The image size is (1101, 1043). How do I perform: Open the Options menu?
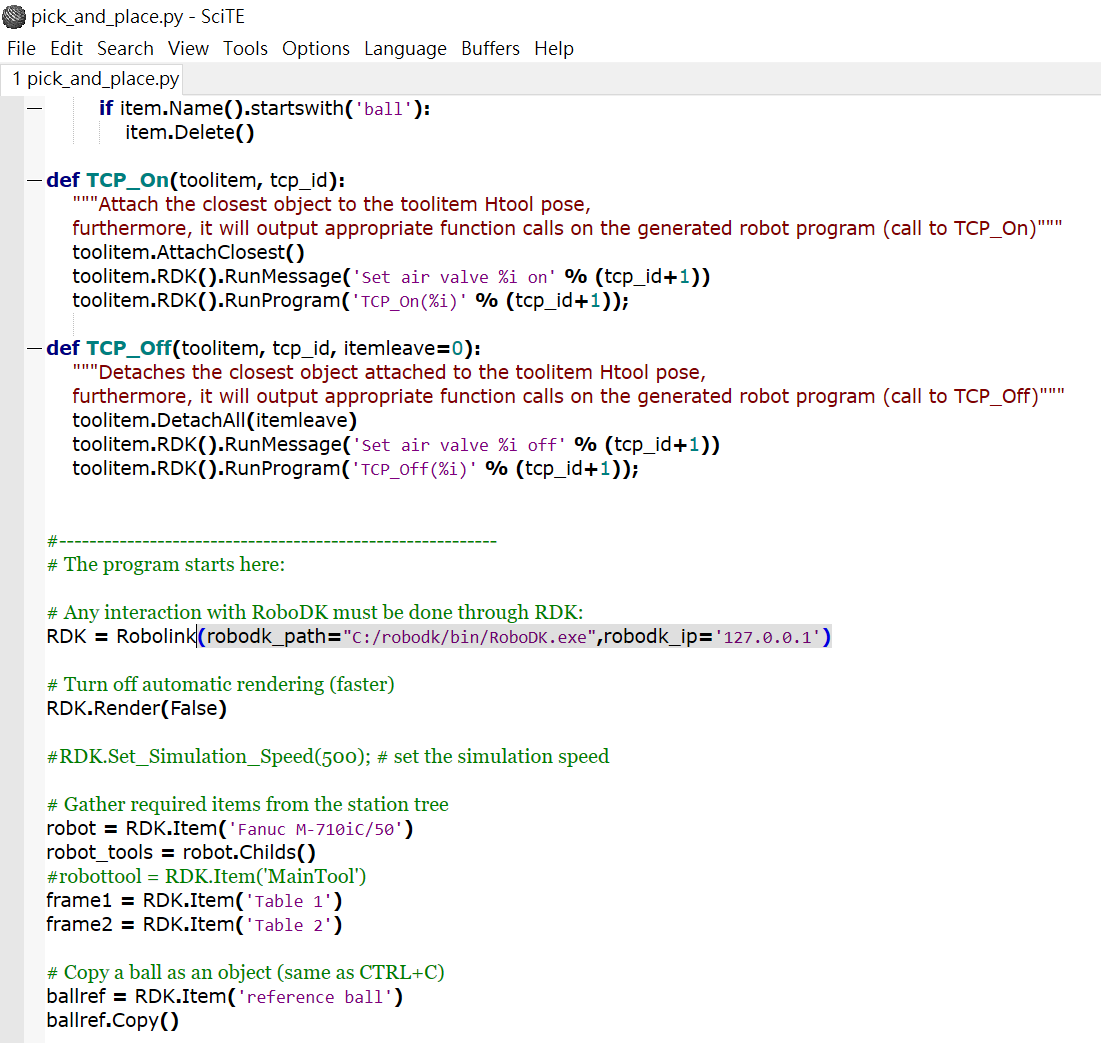pyautogui.click(x=315, y=48)
